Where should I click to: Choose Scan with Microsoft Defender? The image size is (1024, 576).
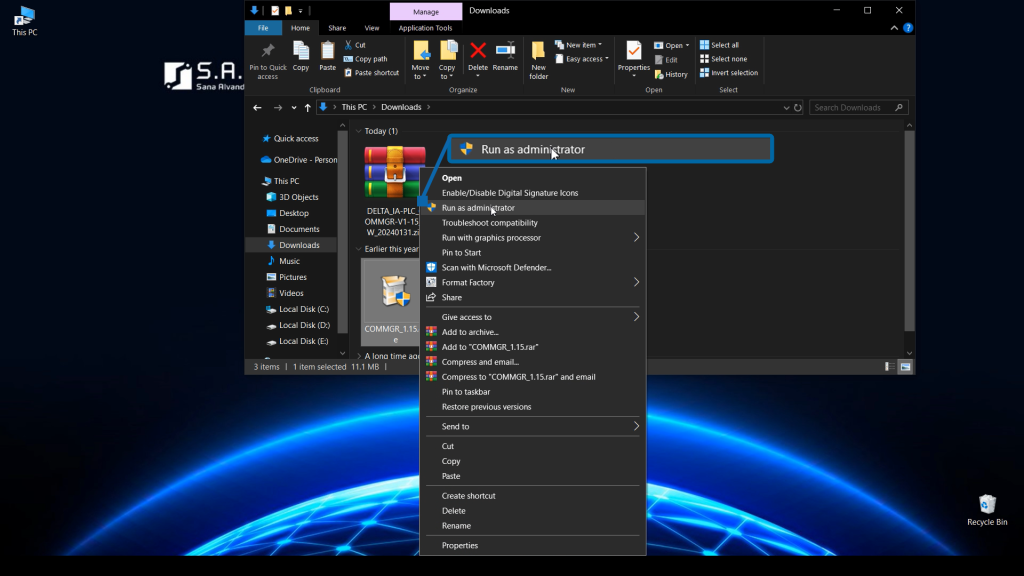(533, 268)
